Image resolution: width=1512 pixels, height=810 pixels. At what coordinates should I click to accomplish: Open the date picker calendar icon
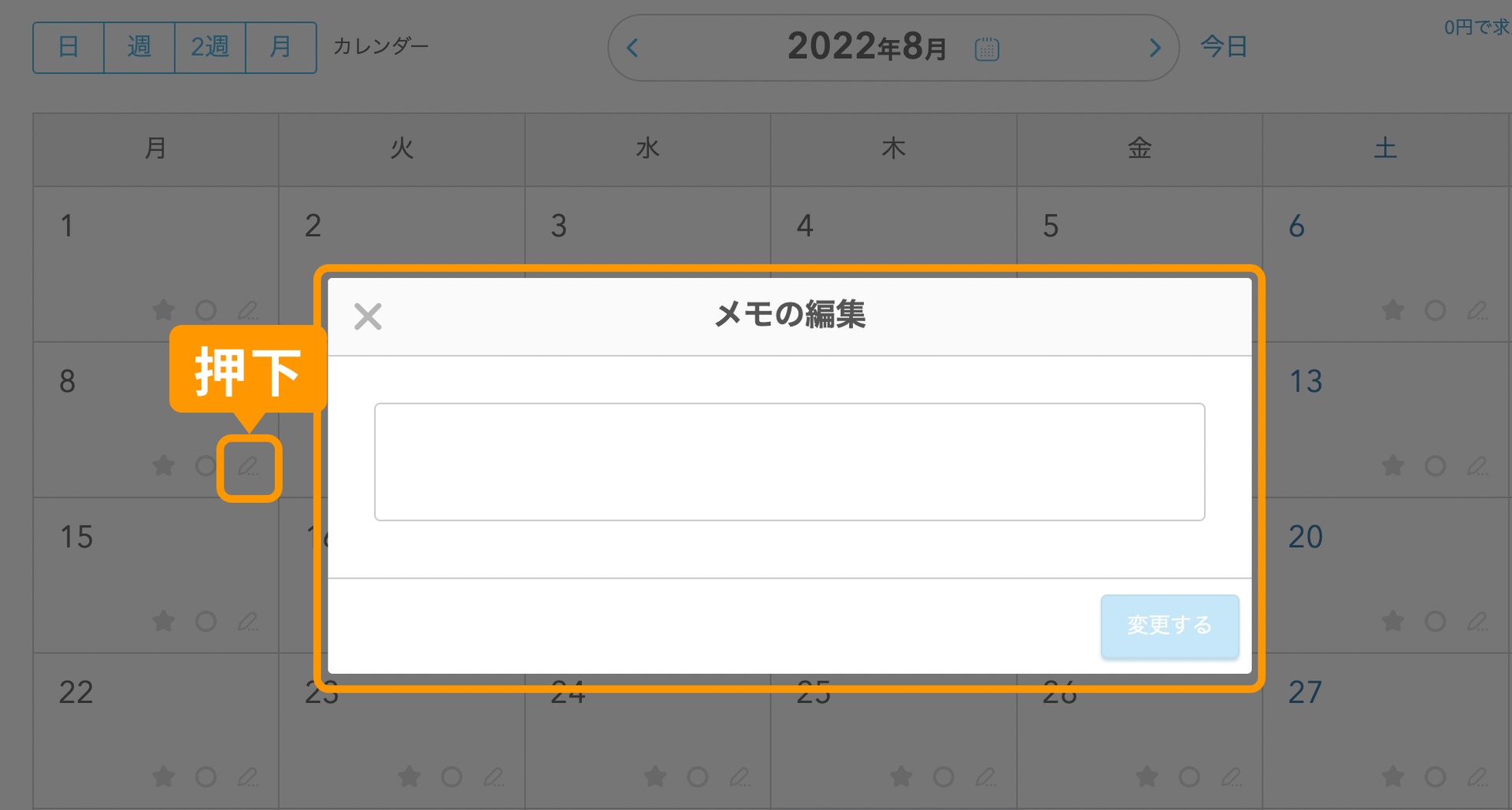pyautogui.click(x=986, y=47)
